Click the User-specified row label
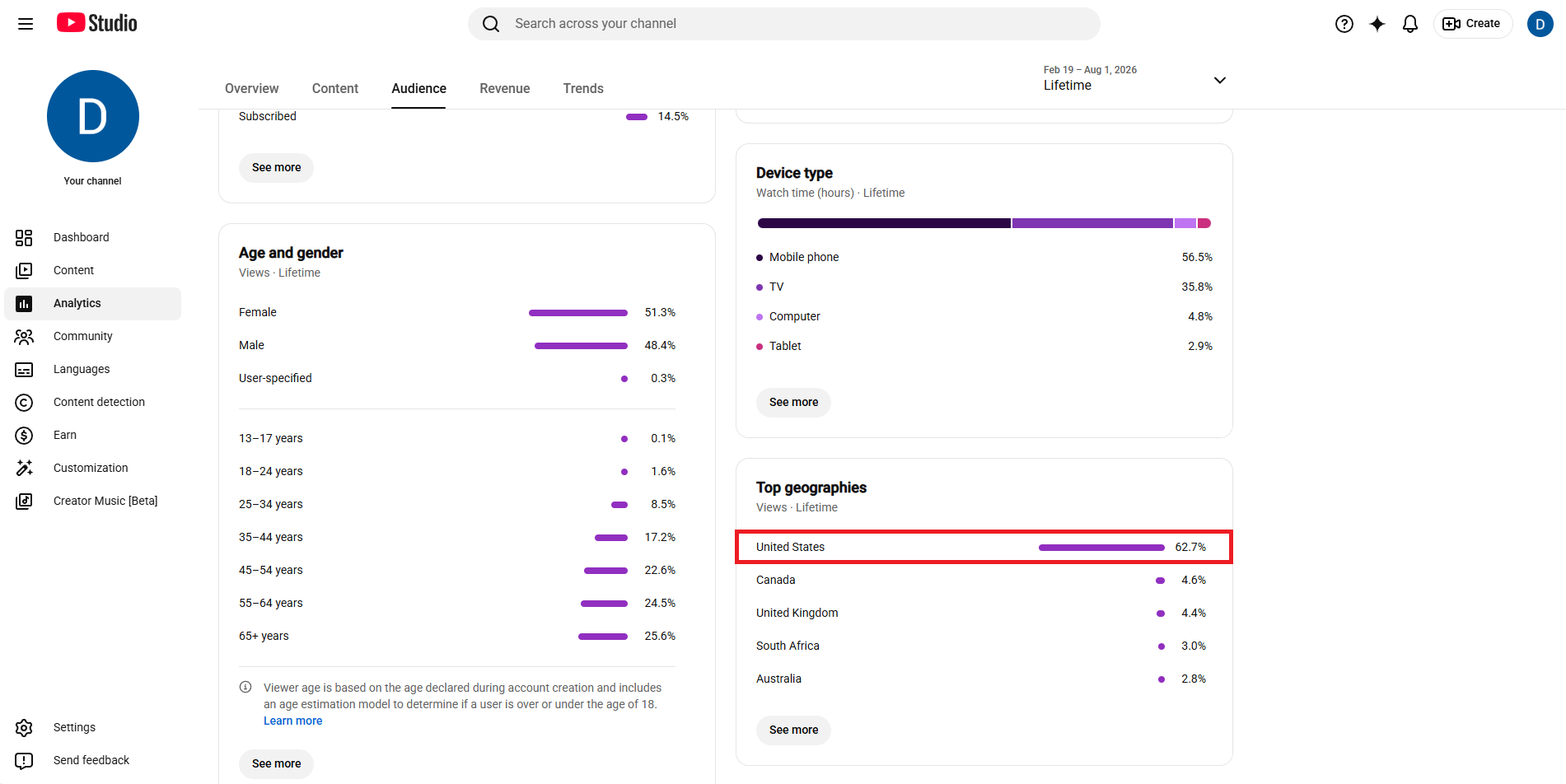 point(275,378)
